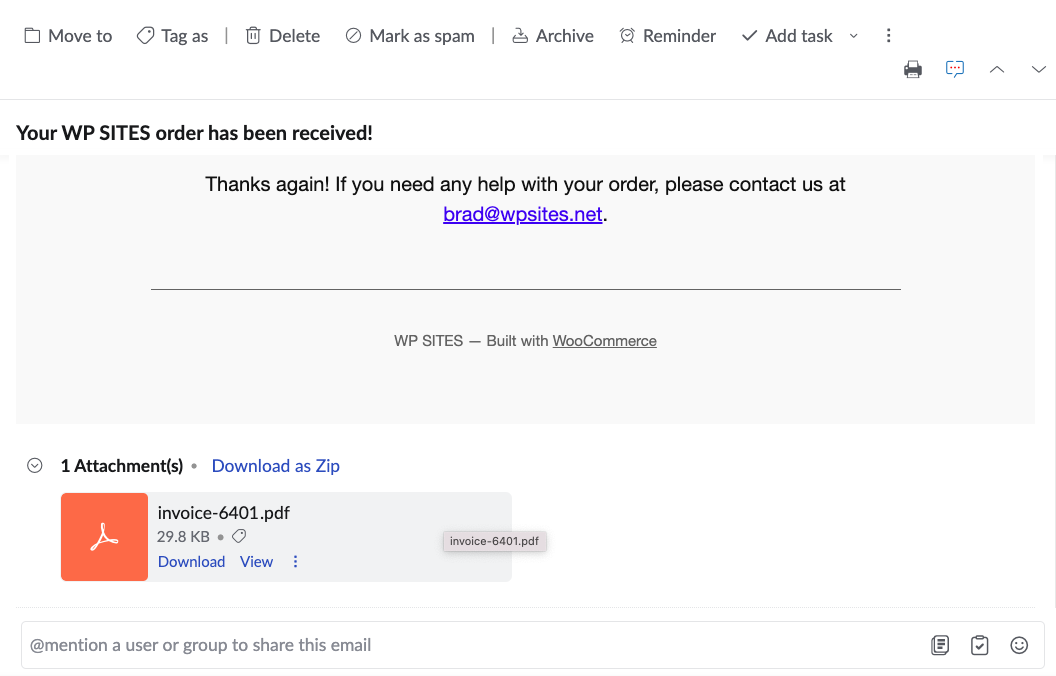The image size is (1056, 676).
Task: Expand the Add task dropdown arrow
Action: pos(853,36)
